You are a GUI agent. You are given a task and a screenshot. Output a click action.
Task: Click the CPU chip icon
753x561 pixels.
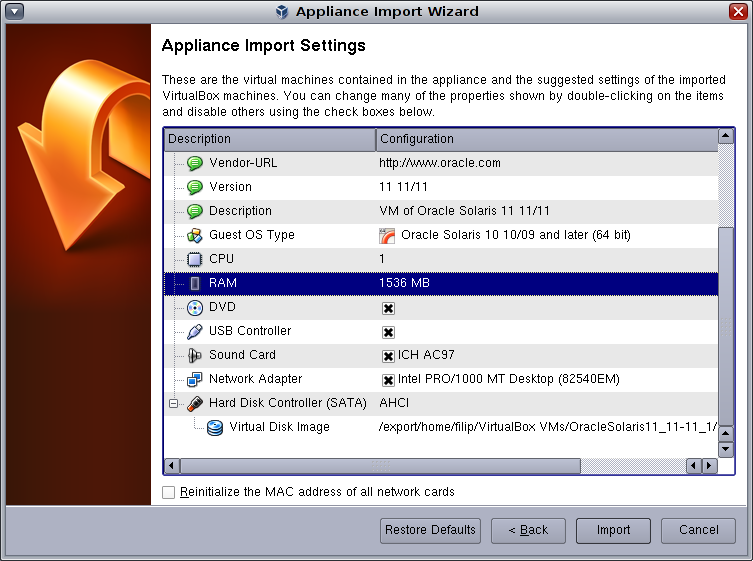[x=194, y=259]
